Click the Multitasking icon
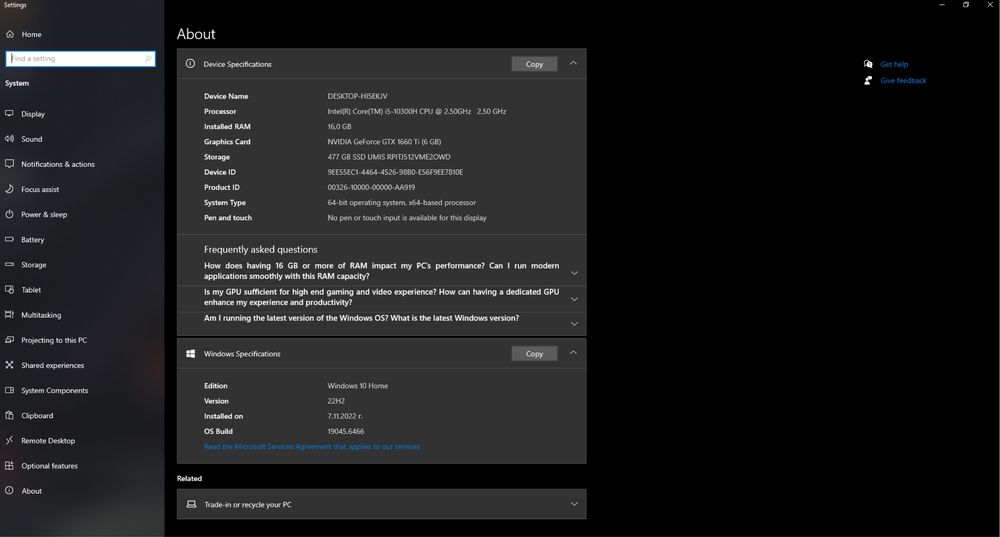1000x537 pixels. pos(10,315)
